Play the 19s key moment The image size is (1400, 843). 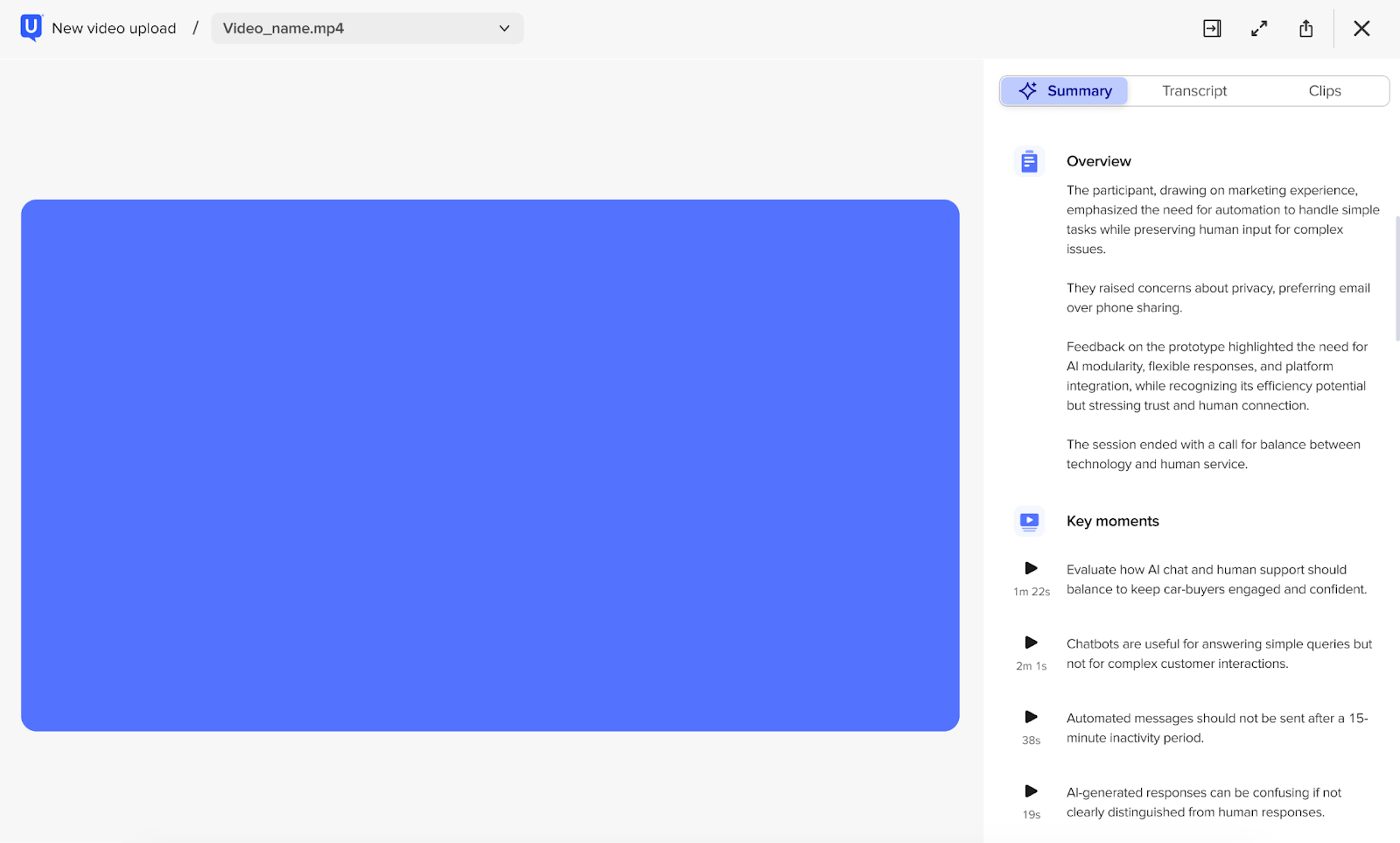tap(1031, 792)
